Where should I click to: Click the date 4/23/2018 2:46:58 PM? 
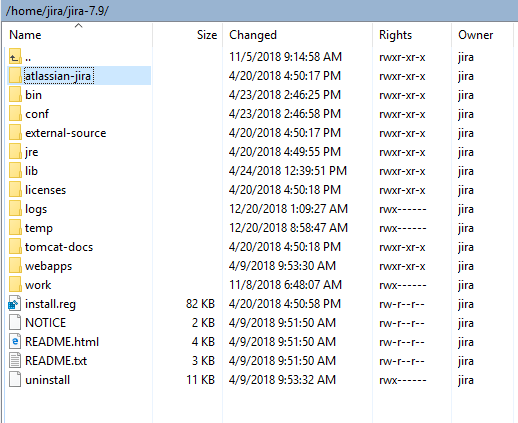285,114
